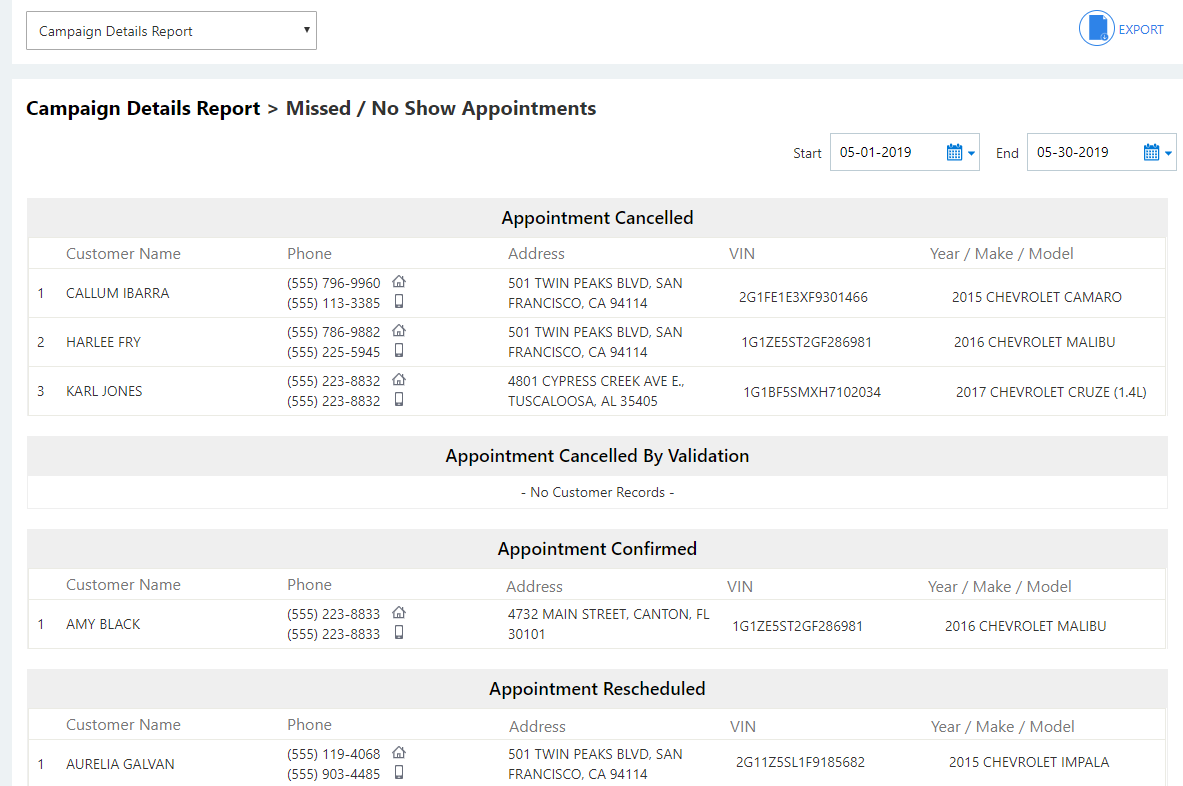
Task: Click the Appointment Cancelled section header
Action: click(x=598, y=218)
